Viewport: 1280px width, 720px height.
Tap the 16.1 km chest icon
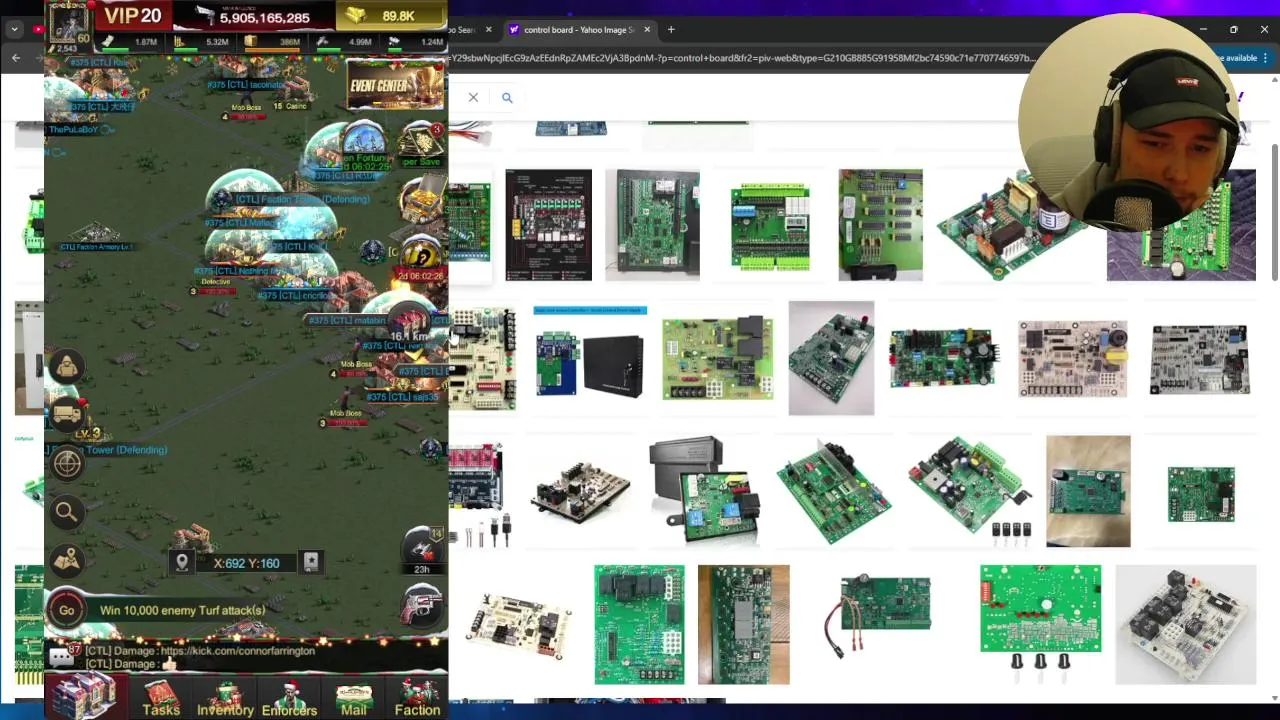(410, 325)
